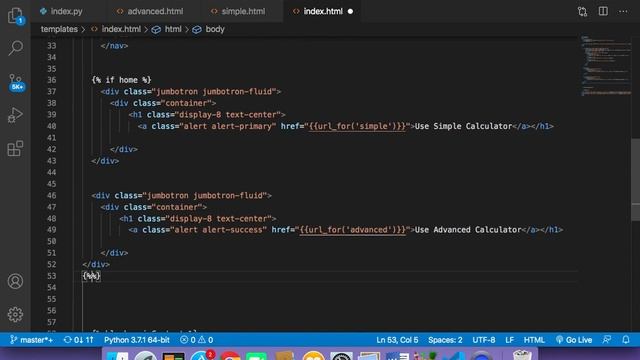The height and width of the screenshot is (360, 640).
Task: Open the Accounts menu icon
Action: point(15,281)
